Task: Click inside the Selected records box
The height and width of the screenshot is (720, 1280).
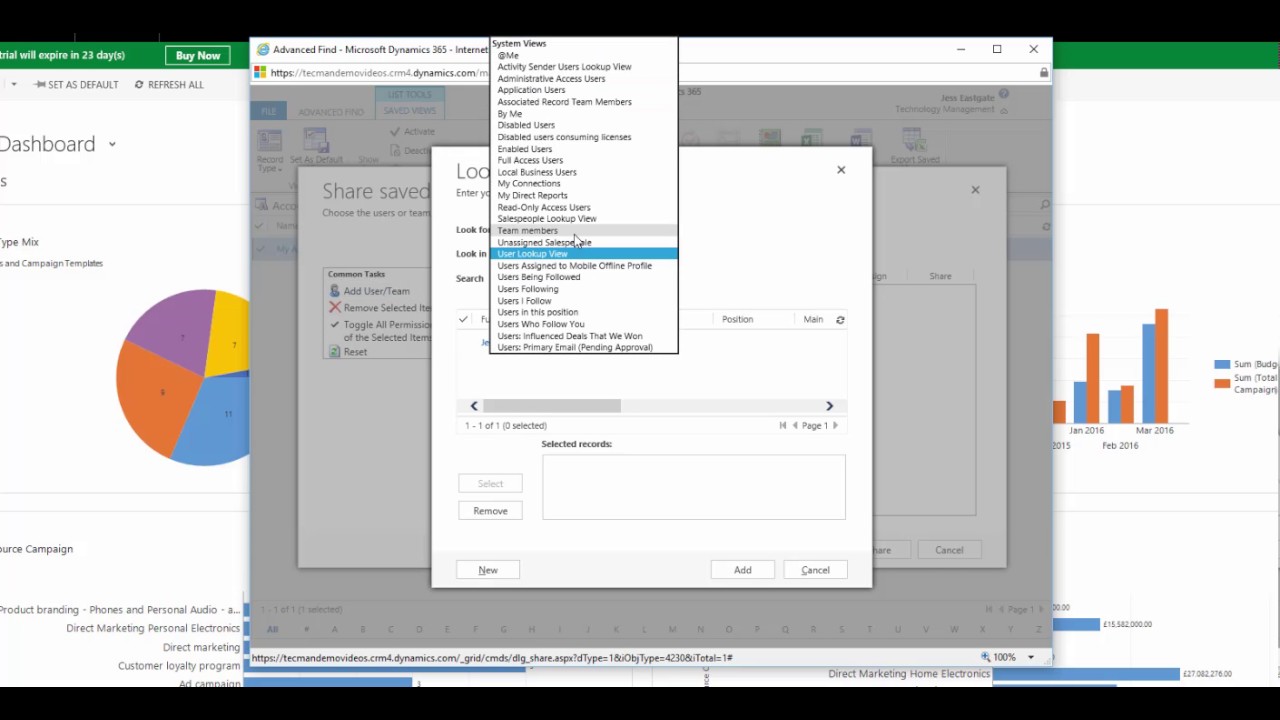Action: point(694,487)
